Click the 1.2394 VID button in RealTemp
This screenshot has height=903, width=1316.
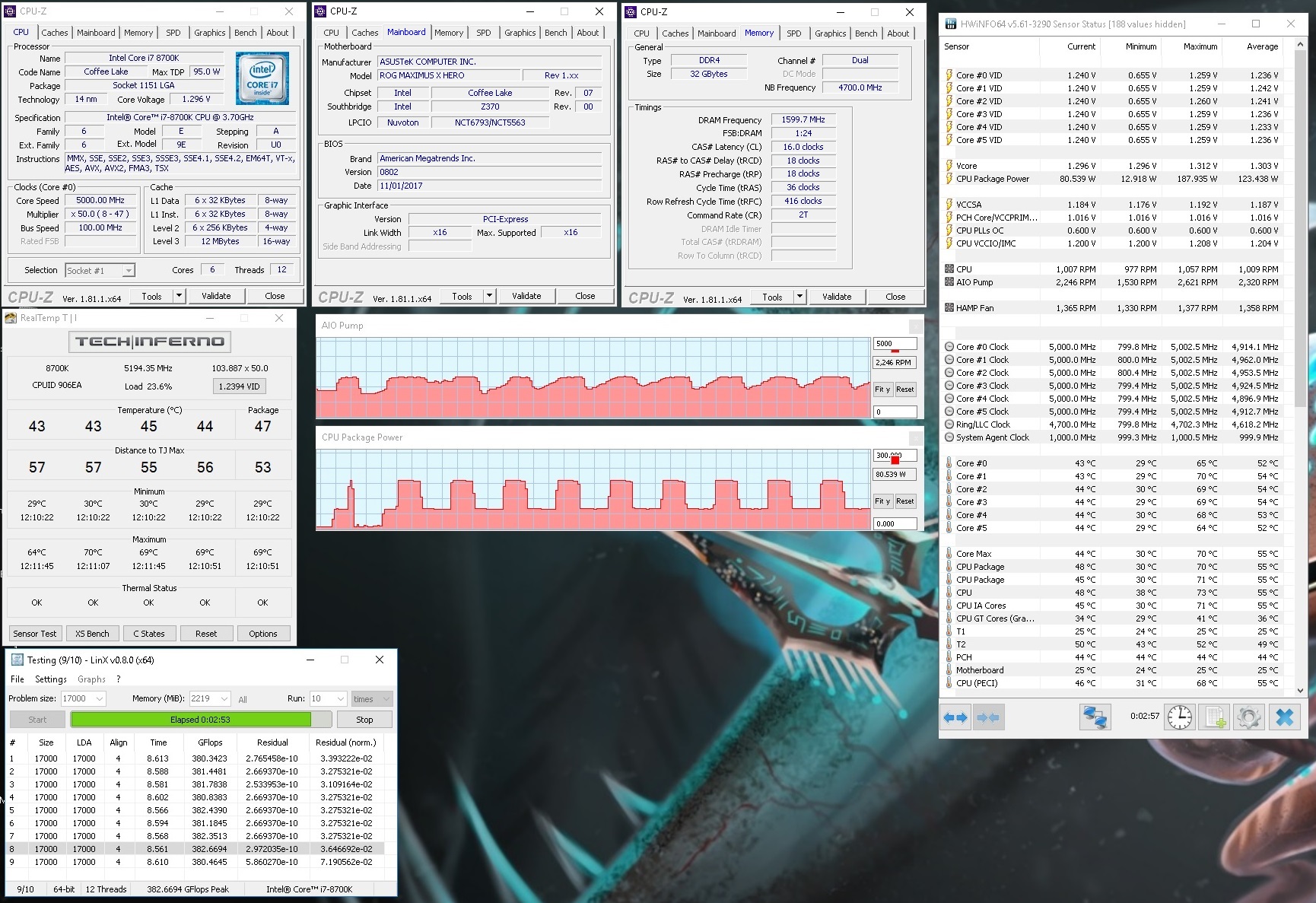[240, 386]
